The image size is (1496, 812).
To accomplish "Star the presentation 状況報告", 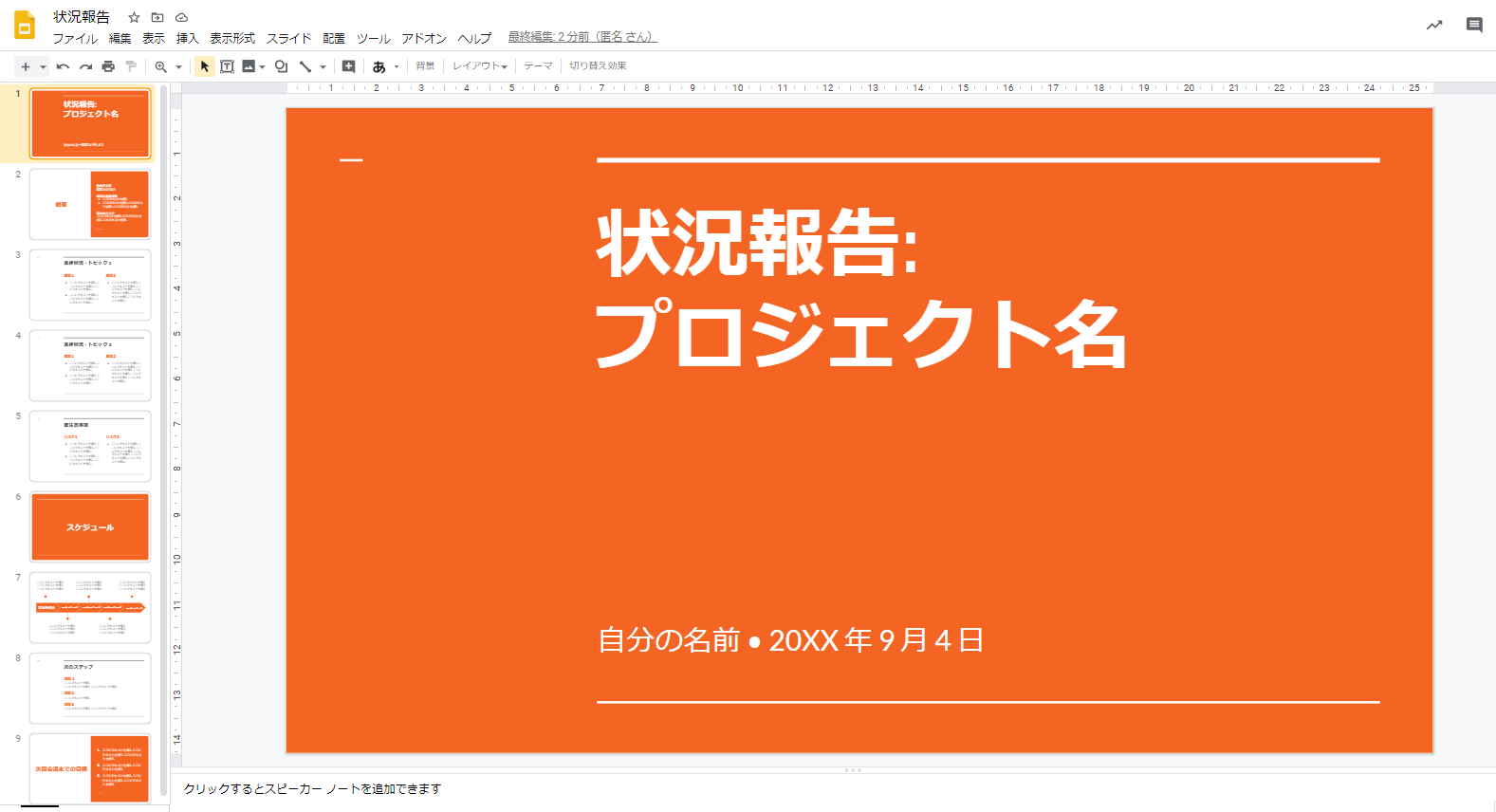I will [134, 17].
